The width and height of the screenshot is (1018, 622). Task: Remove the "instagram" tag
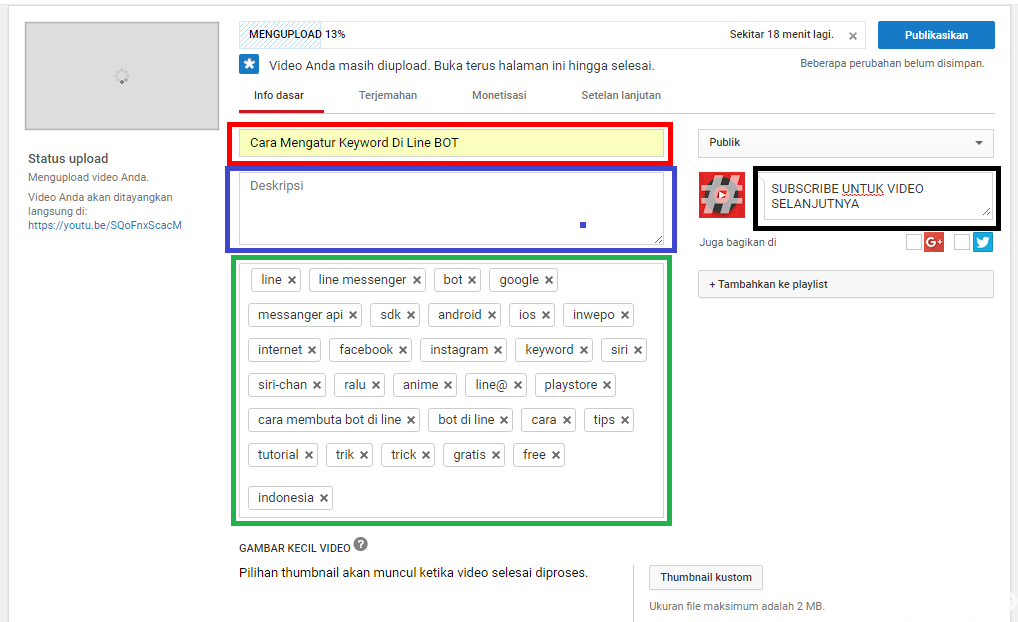[x=498, y=350]
